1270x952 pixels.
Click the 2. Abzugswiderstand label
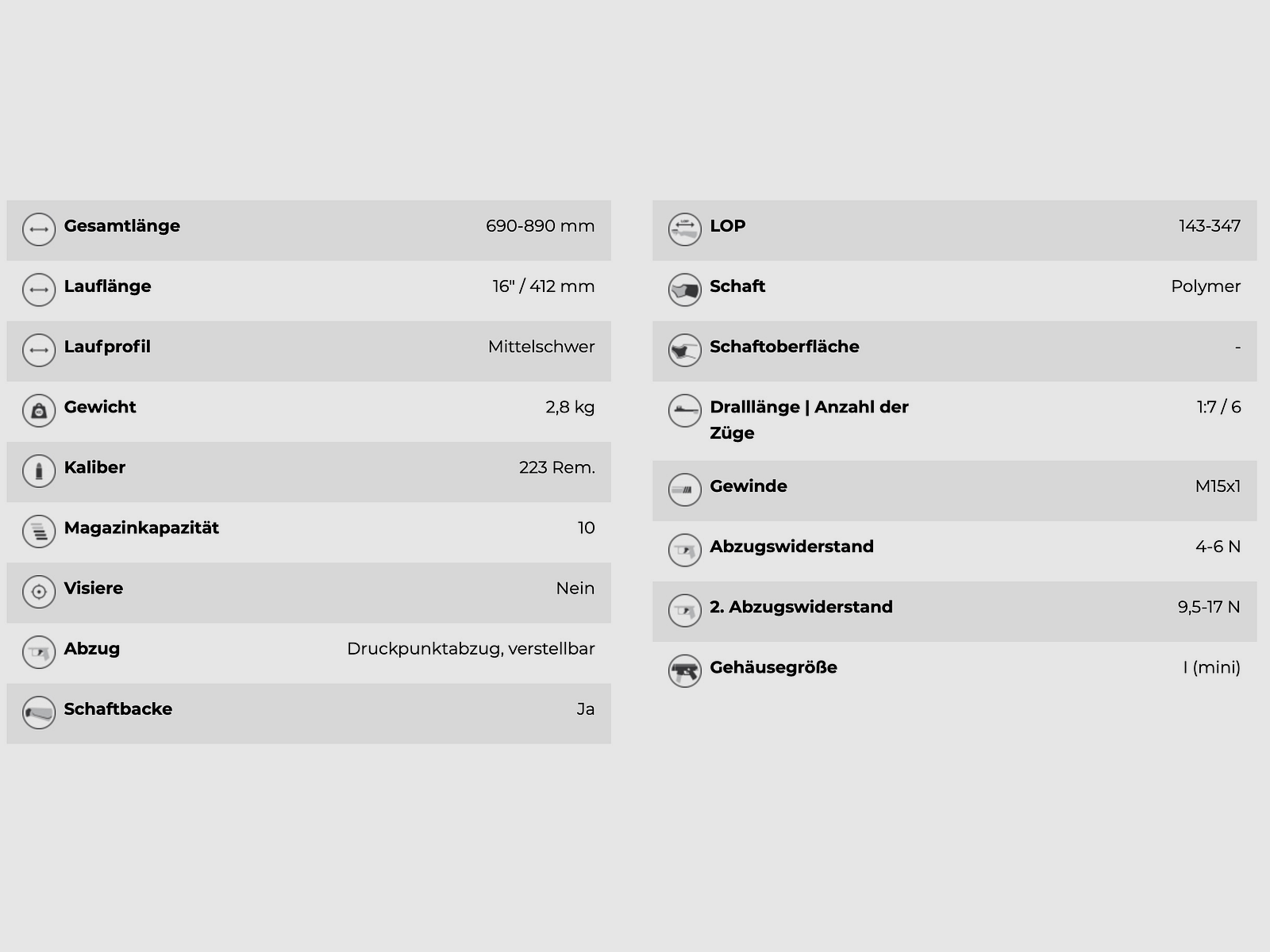click(x=801, y=607)
